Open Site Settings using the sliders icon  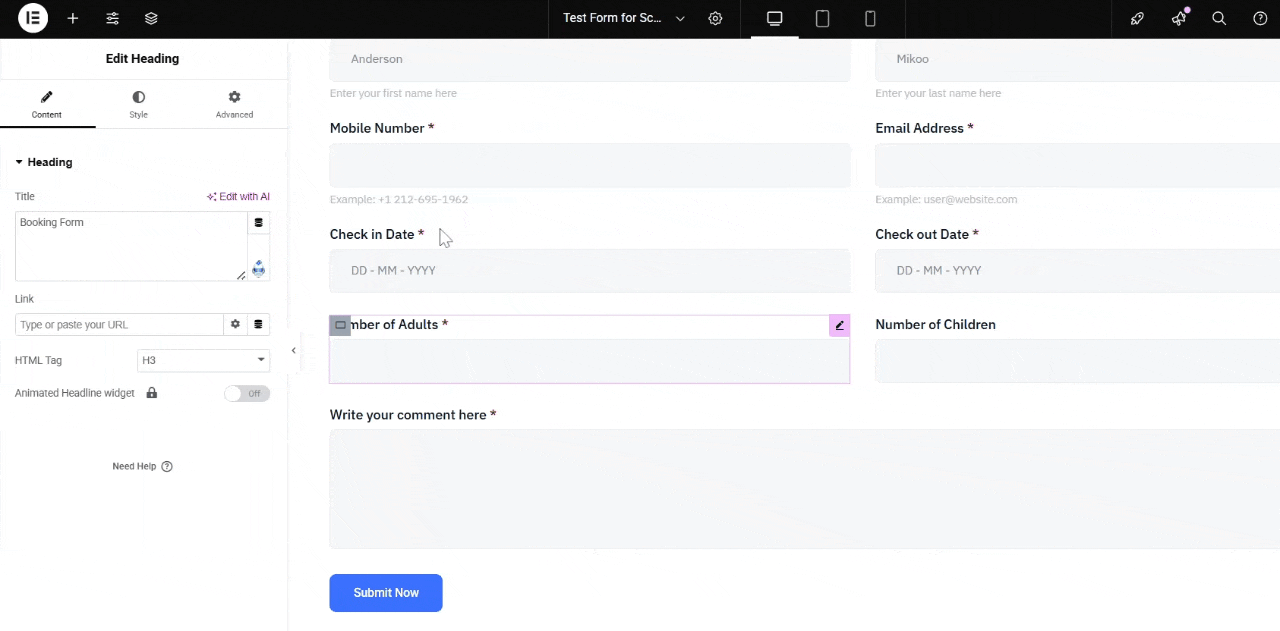click(x=112, y=18)
